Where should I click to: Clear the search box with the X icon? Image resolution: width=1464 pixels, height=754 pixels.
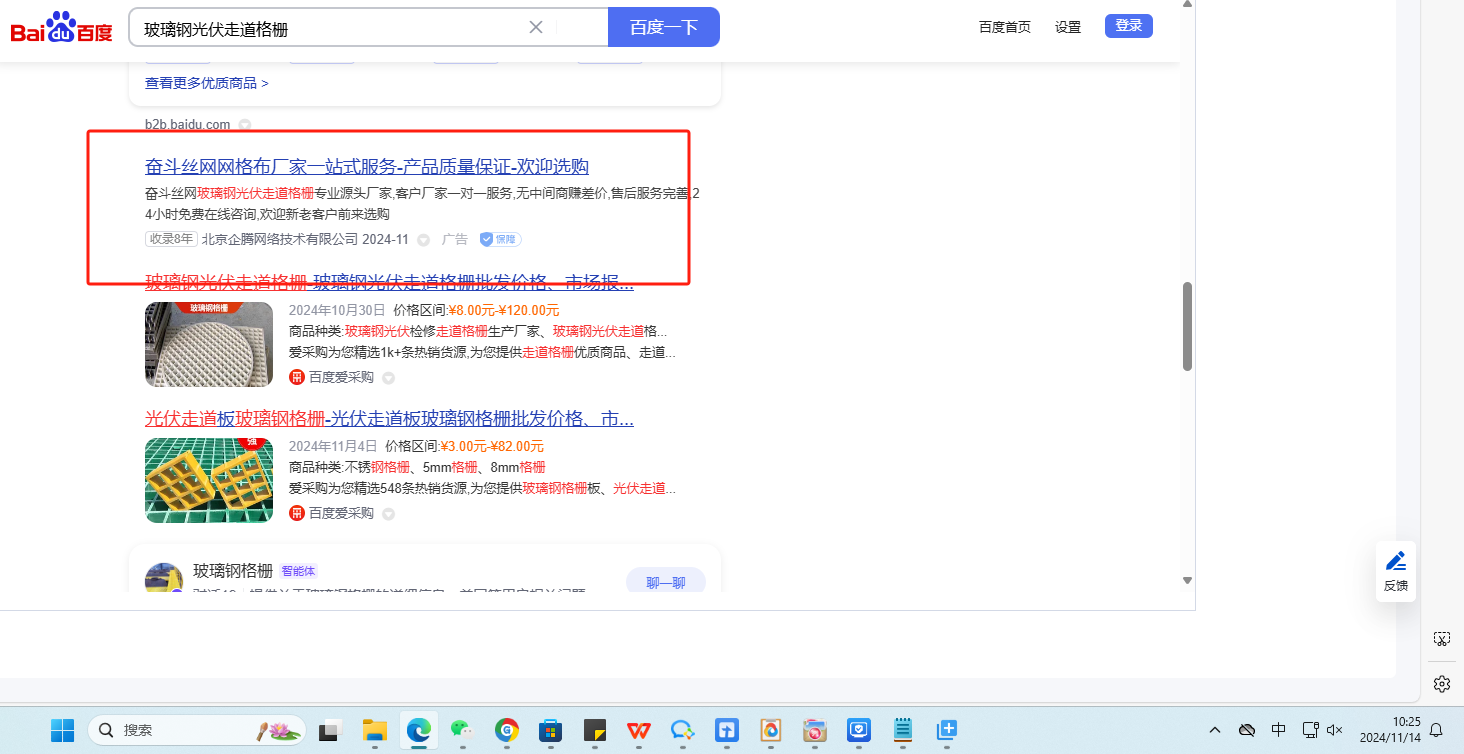pyautogui.click(x=536, y=27)
